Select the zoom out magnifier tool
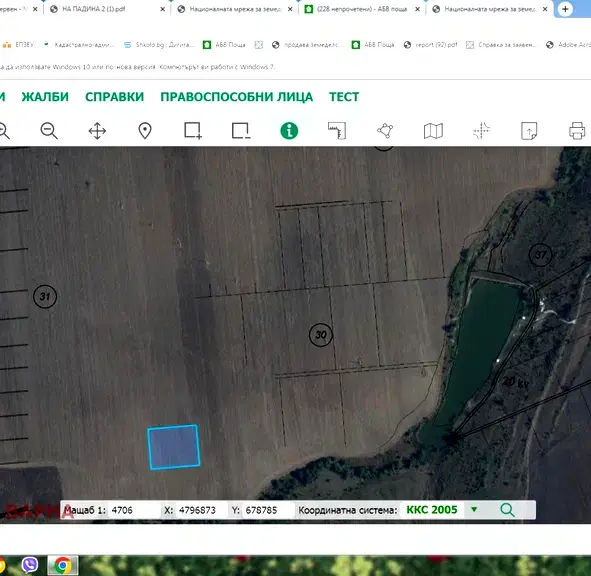 click(49, 131)
